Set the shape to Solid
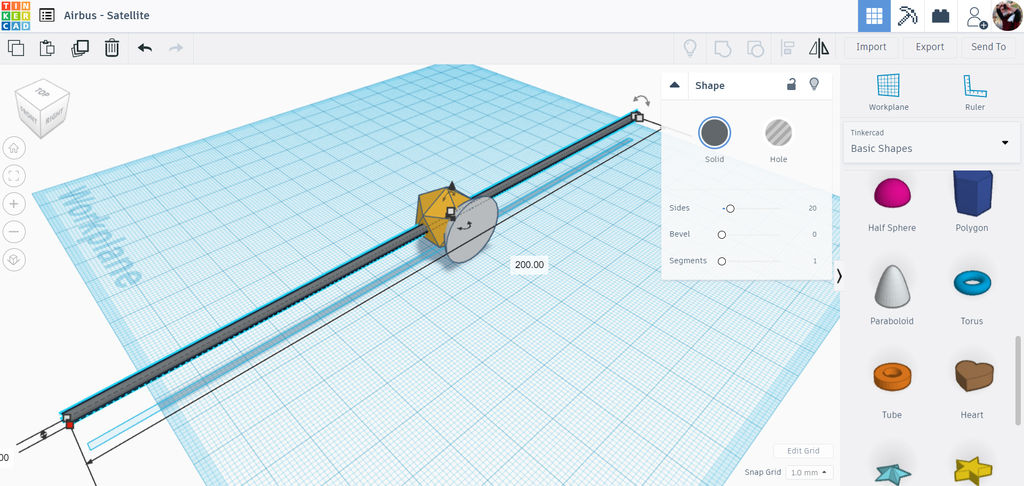The height and width of the screenshot is (486, 1024). click(x=714, y=133)
